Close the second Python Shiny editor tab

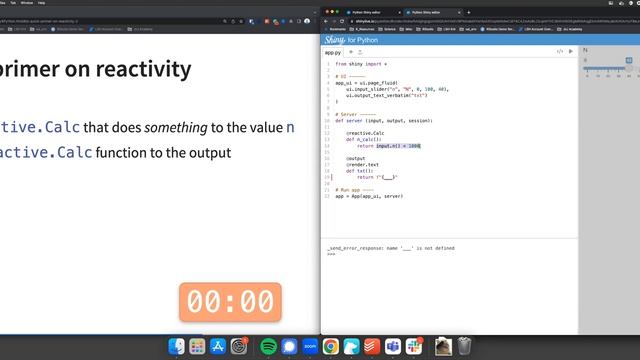[459, 12]
